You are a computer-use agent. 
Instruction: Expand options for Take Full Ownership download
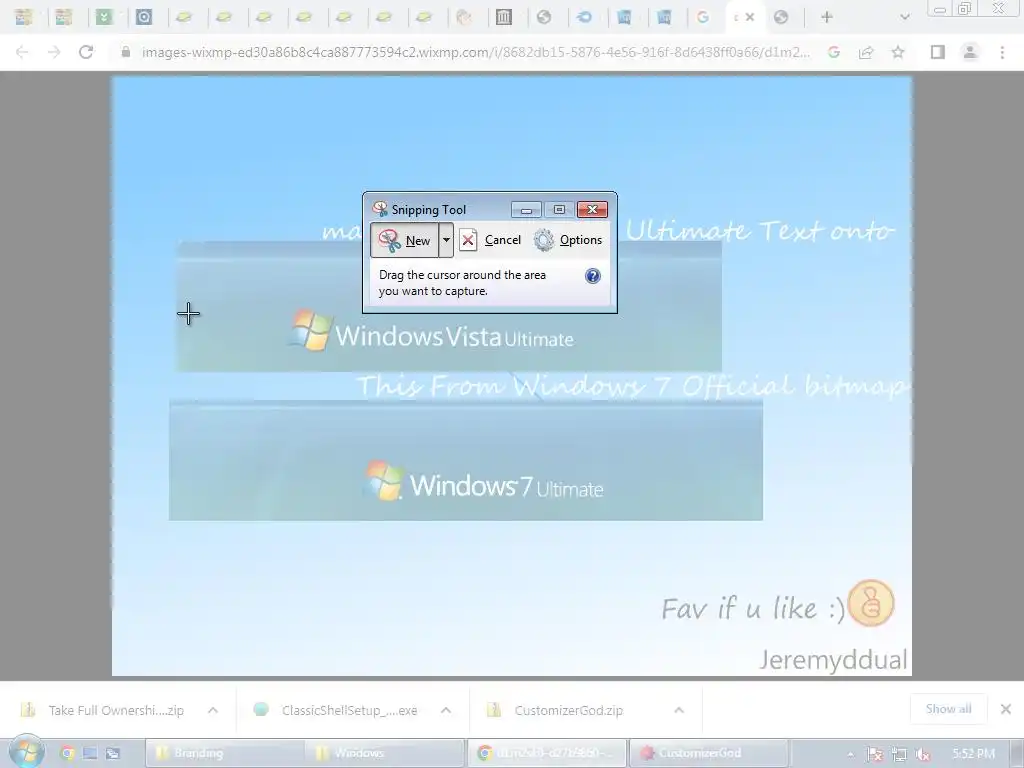(x=213, y=711)
